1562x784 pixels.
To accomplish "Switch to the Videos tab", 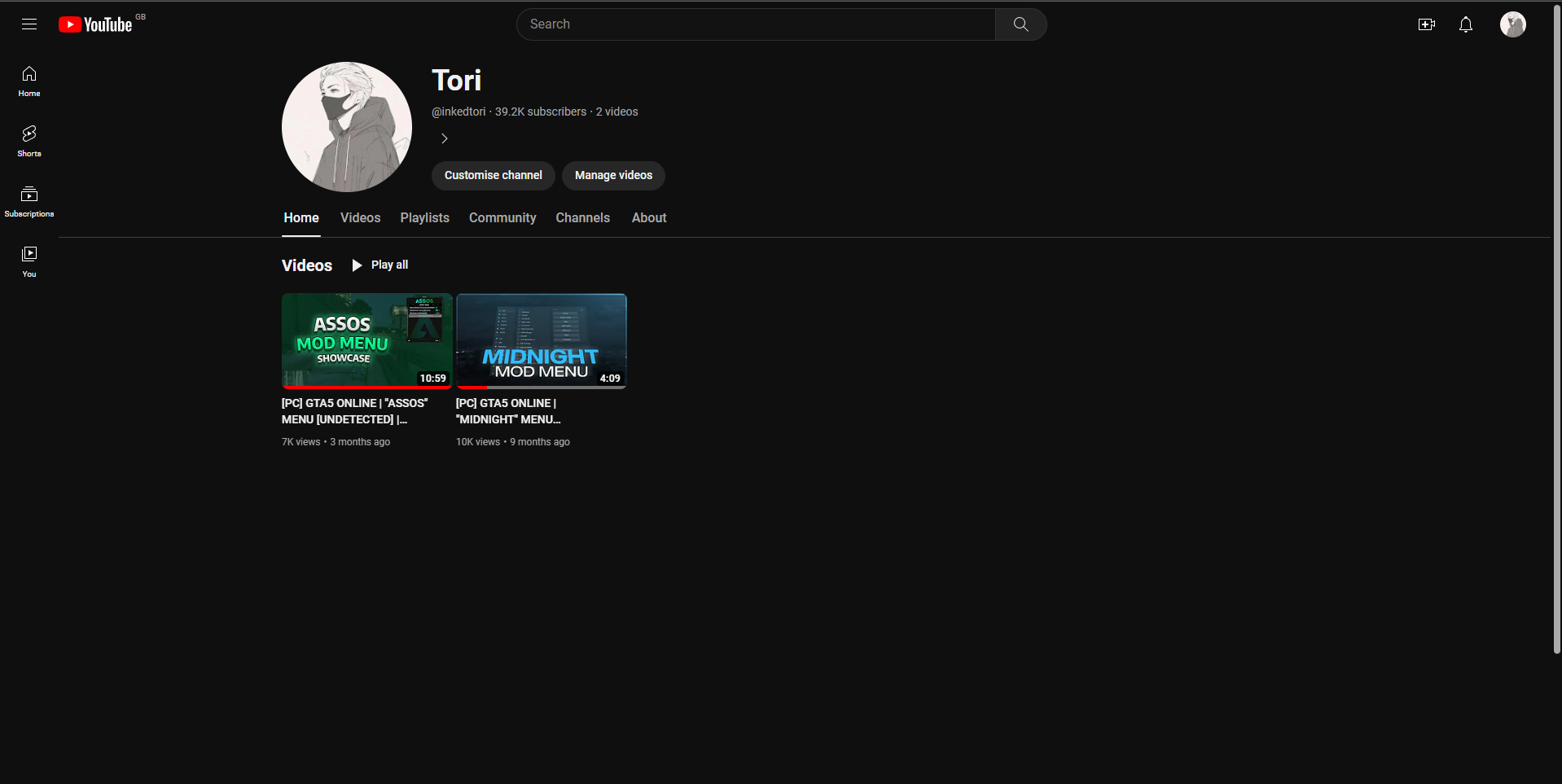I will tap(360, 218).
